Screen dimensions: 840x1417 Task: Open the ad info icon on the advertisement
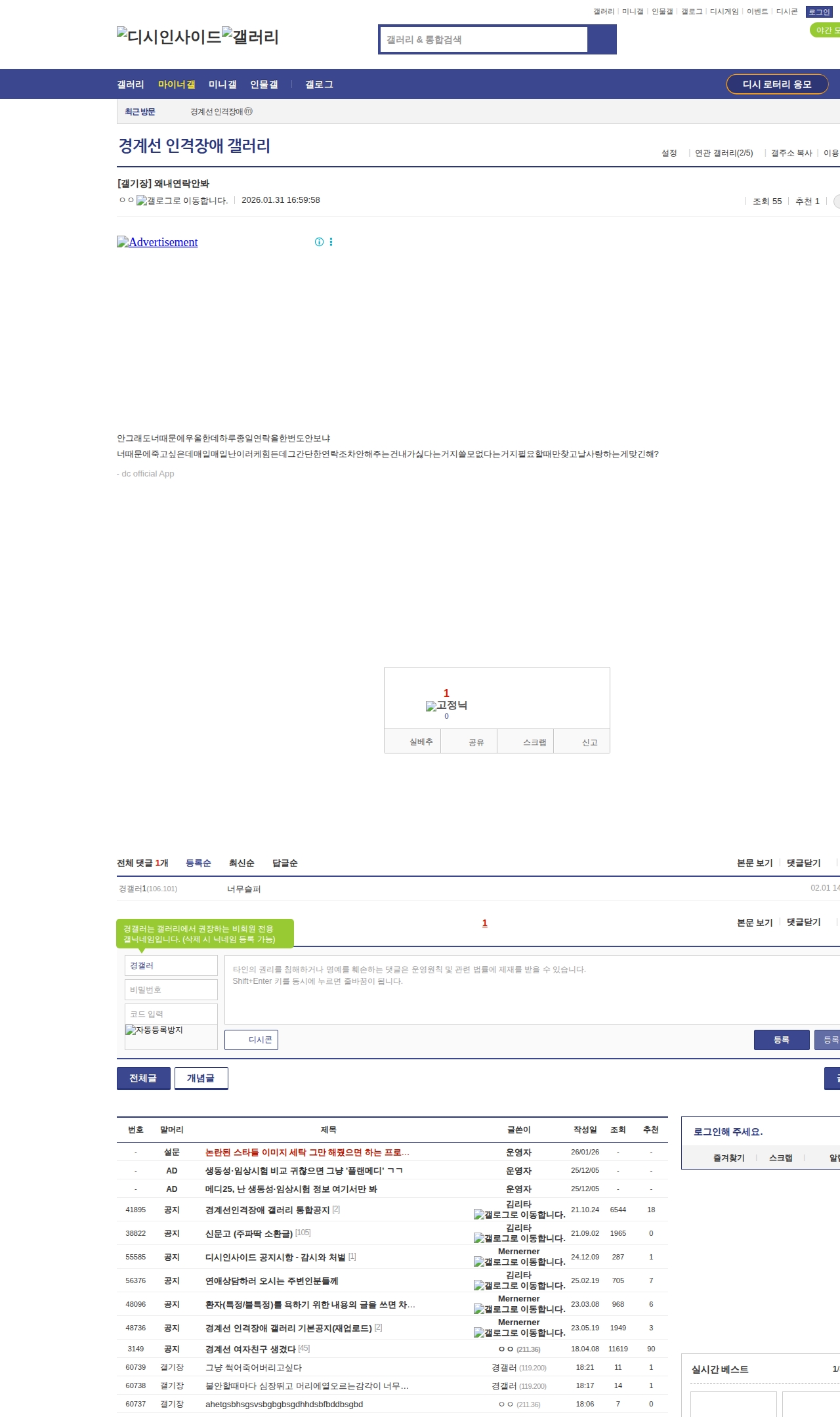pyautogui.click(x=320, y=242)
